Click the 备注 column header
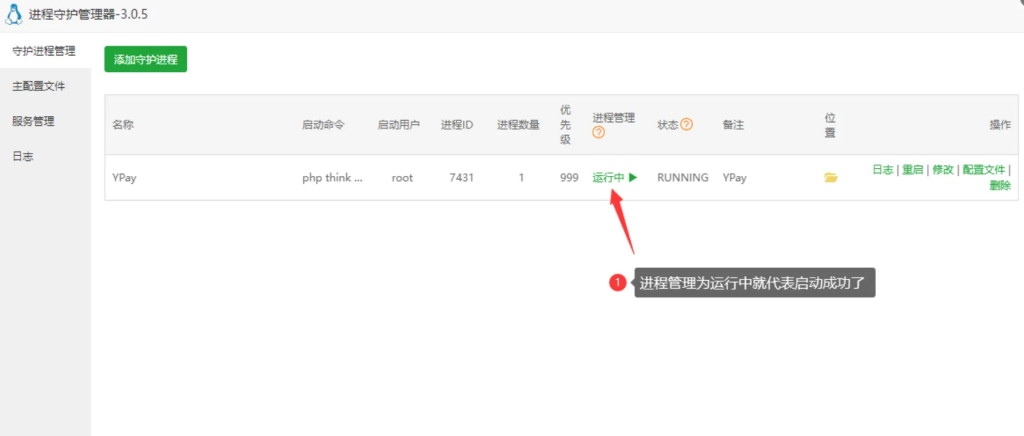The image size is (1024, 436). coord(733,125)
